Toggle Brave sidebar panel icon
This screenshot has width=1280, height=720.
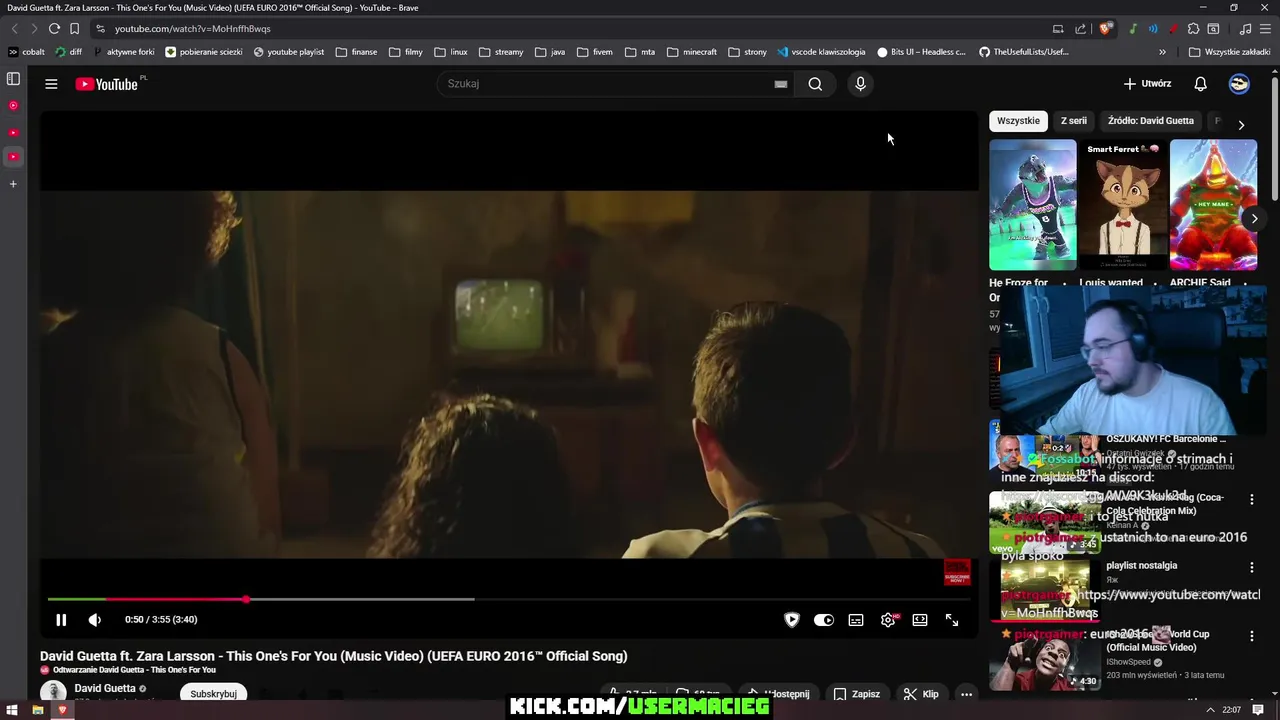13,79
